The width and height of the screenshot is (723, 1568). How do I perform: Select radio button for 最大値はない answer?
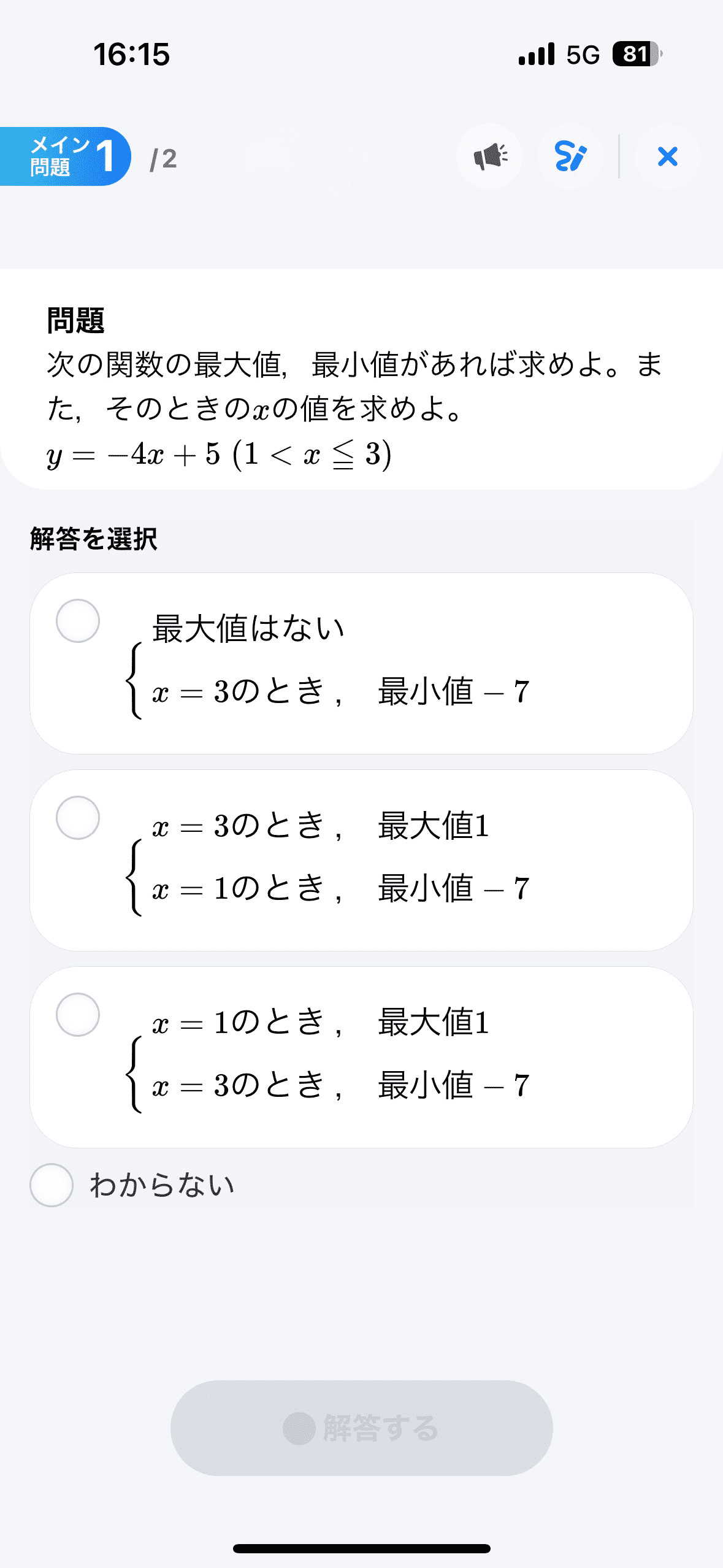click(x=78, y=621)
